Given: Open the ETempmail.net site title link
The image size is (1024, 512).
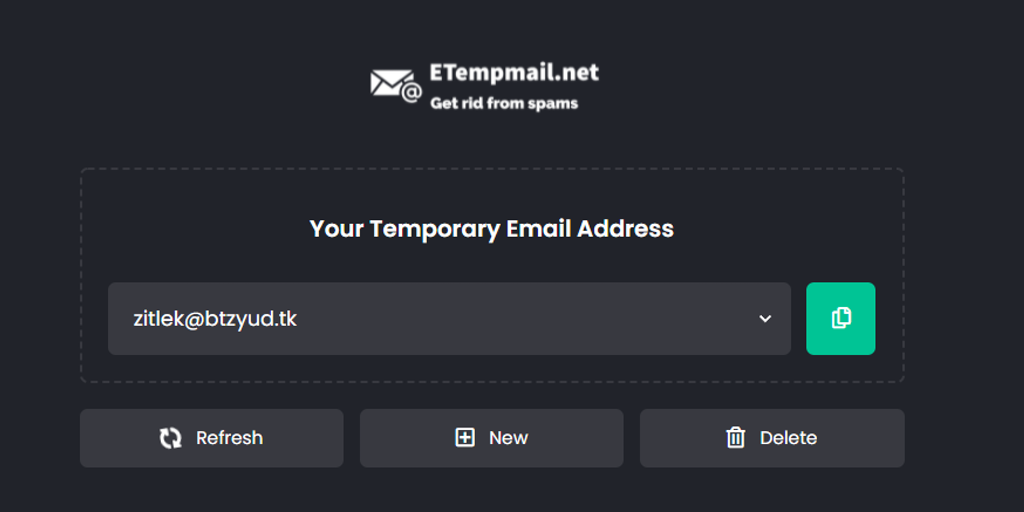Looking at the screenshot, I should pyautogui.click(x=514, y=72).
